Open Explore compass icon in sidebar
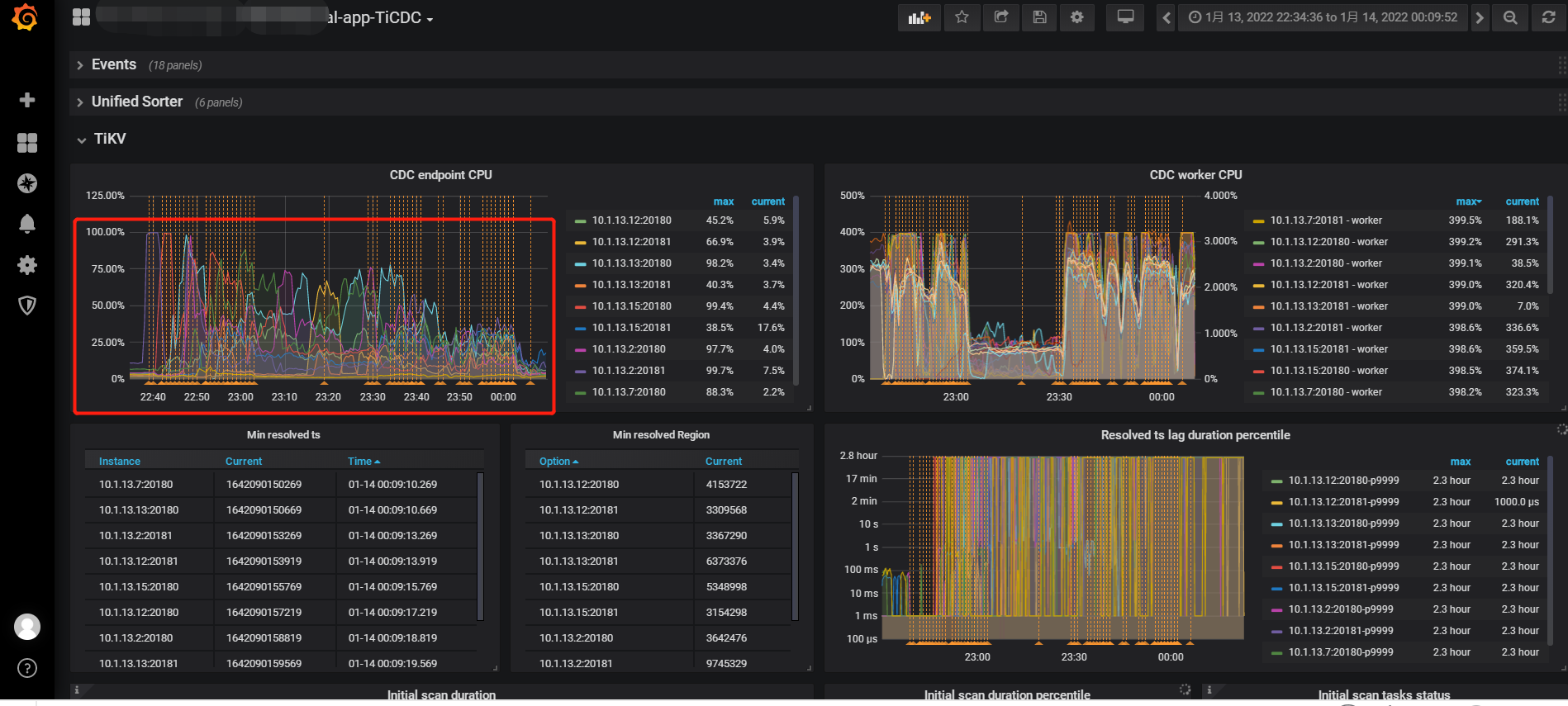The image size is (1568, 706). click(27, 183)
